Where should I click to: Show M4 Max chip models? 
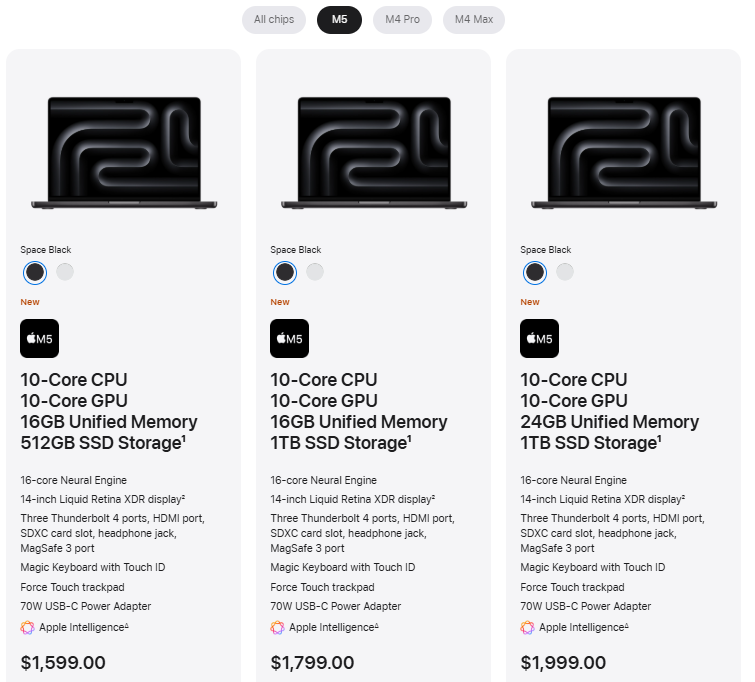point(474,19)
